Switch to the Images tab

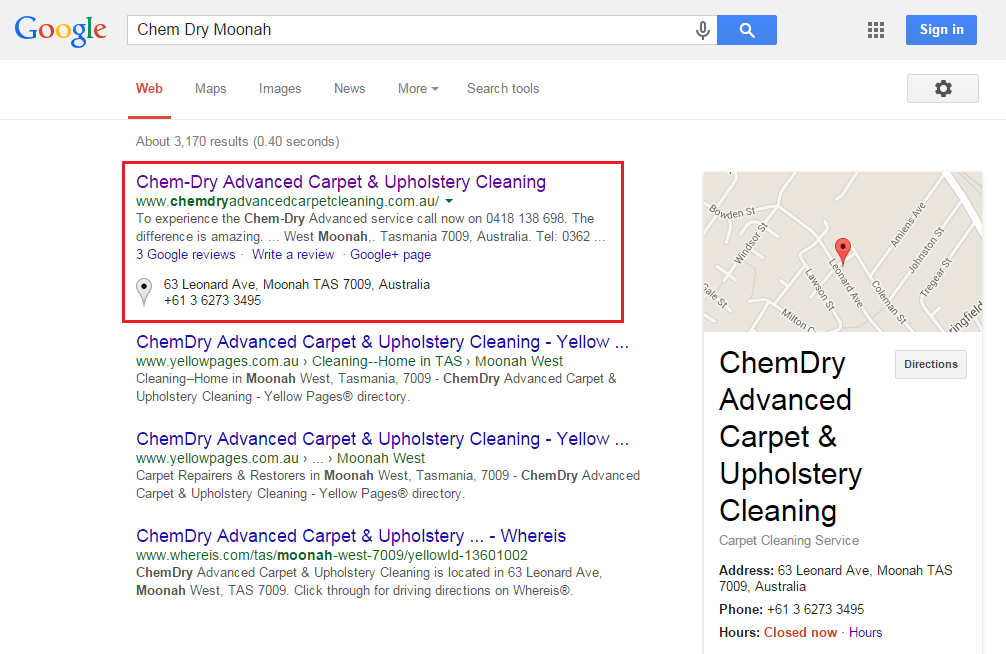(x=280, y=89)
